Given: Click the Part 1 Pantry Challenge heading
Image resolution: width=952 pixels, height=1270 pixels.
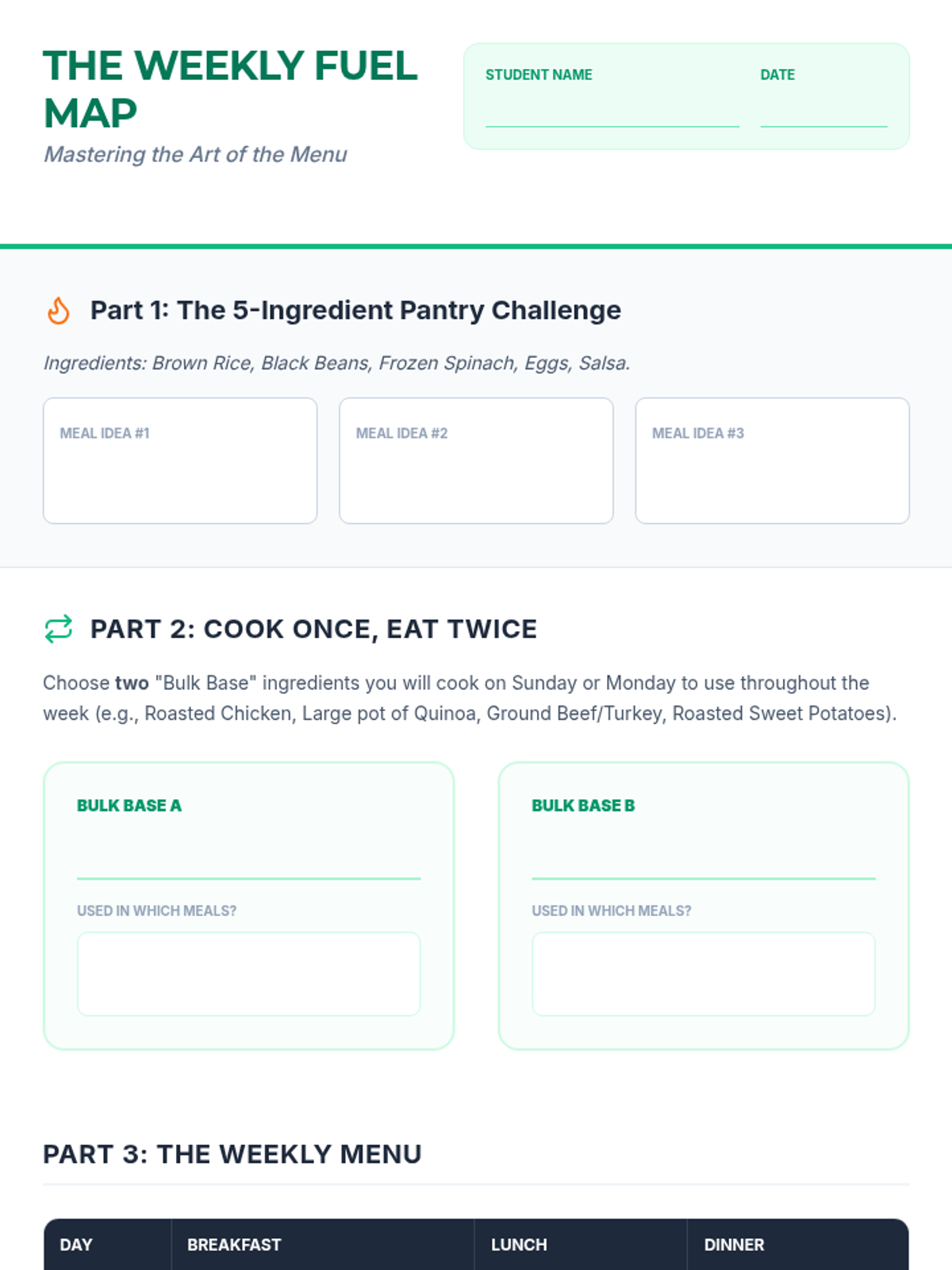Looking at the screenshot, I should pos(355,310).
